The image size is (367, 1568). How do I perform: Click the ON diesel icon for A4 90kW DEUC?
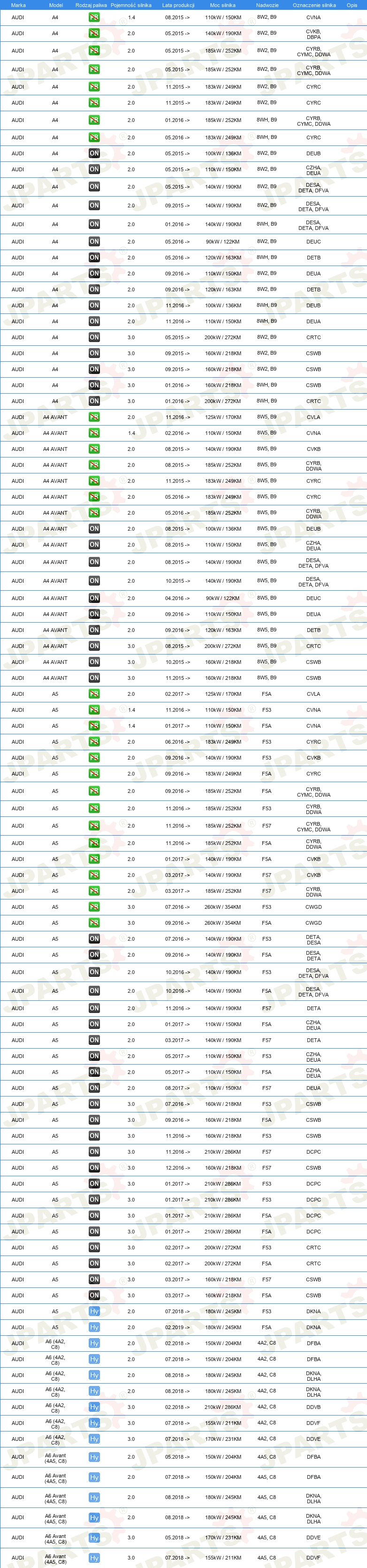coord(94,242)
